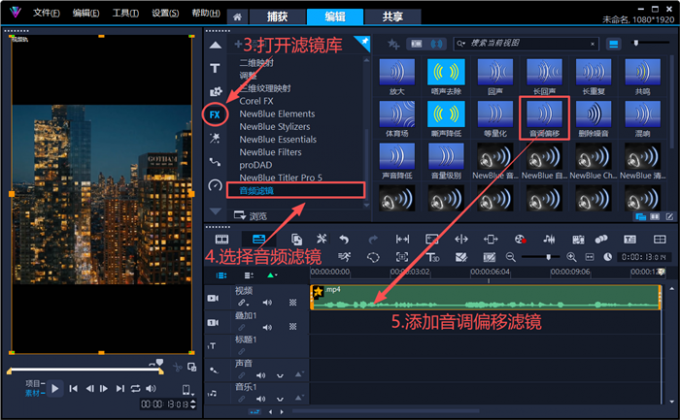The image size is (680, 420).
Task: Switch to the 共享 Share tab
Action: tap(392, 17)
